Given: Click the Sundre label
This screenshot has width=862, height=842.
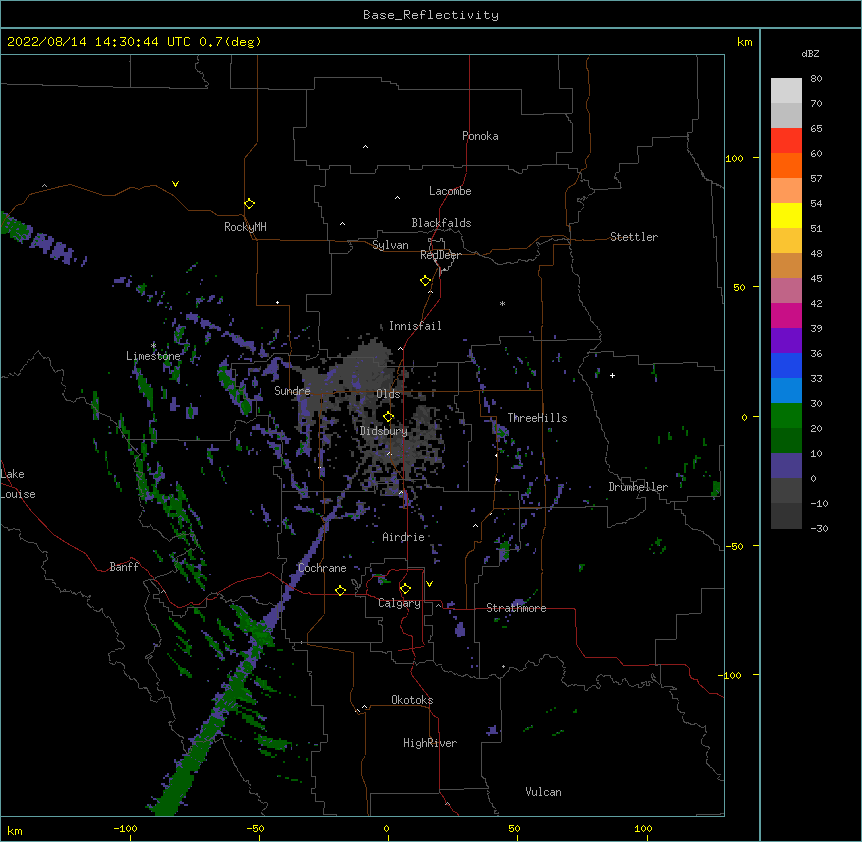Looking at the screenshot, I should click(292, 391).
